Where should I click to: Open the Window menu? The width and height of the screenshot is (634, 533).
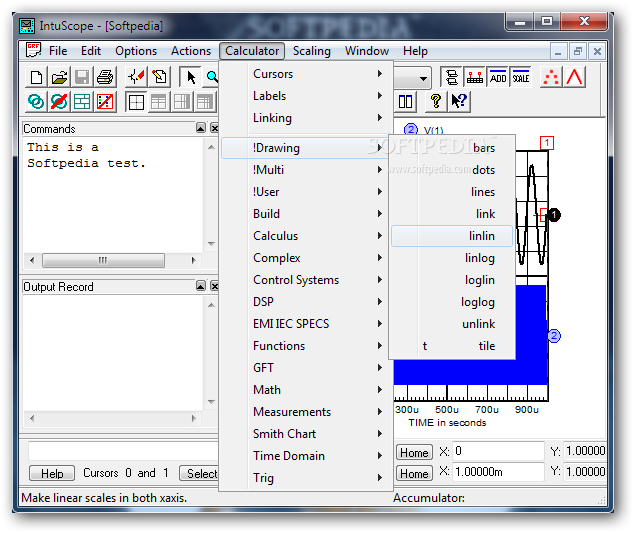click(366, 51)
